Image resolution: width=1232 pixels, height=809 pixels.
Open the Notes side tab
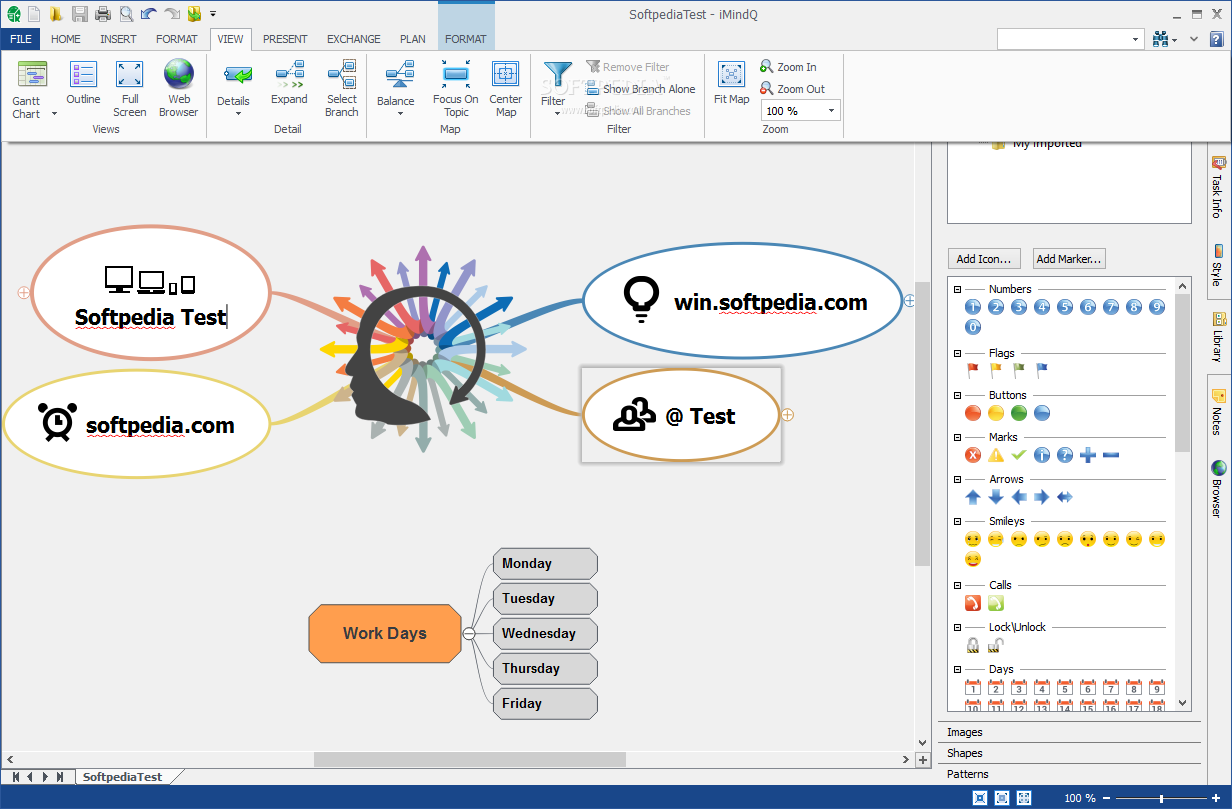pos(1218,412)
